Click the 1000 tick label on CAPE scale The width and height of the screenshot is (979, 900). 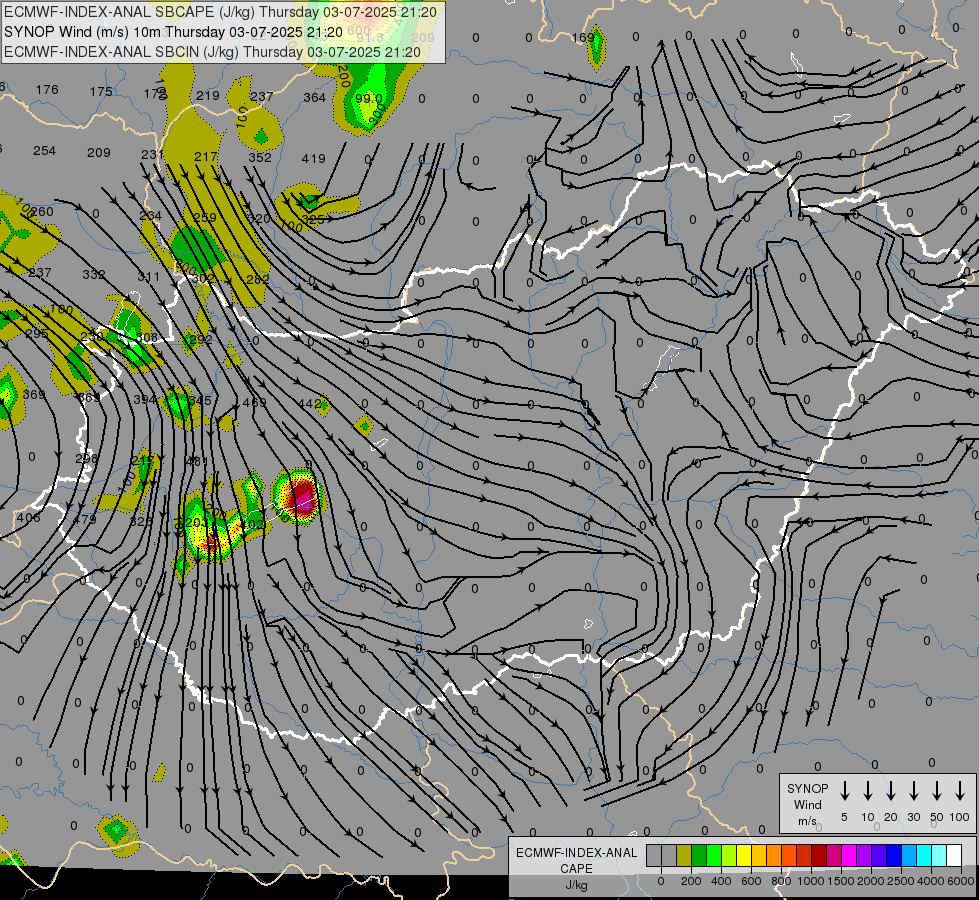tap(810, 881)
